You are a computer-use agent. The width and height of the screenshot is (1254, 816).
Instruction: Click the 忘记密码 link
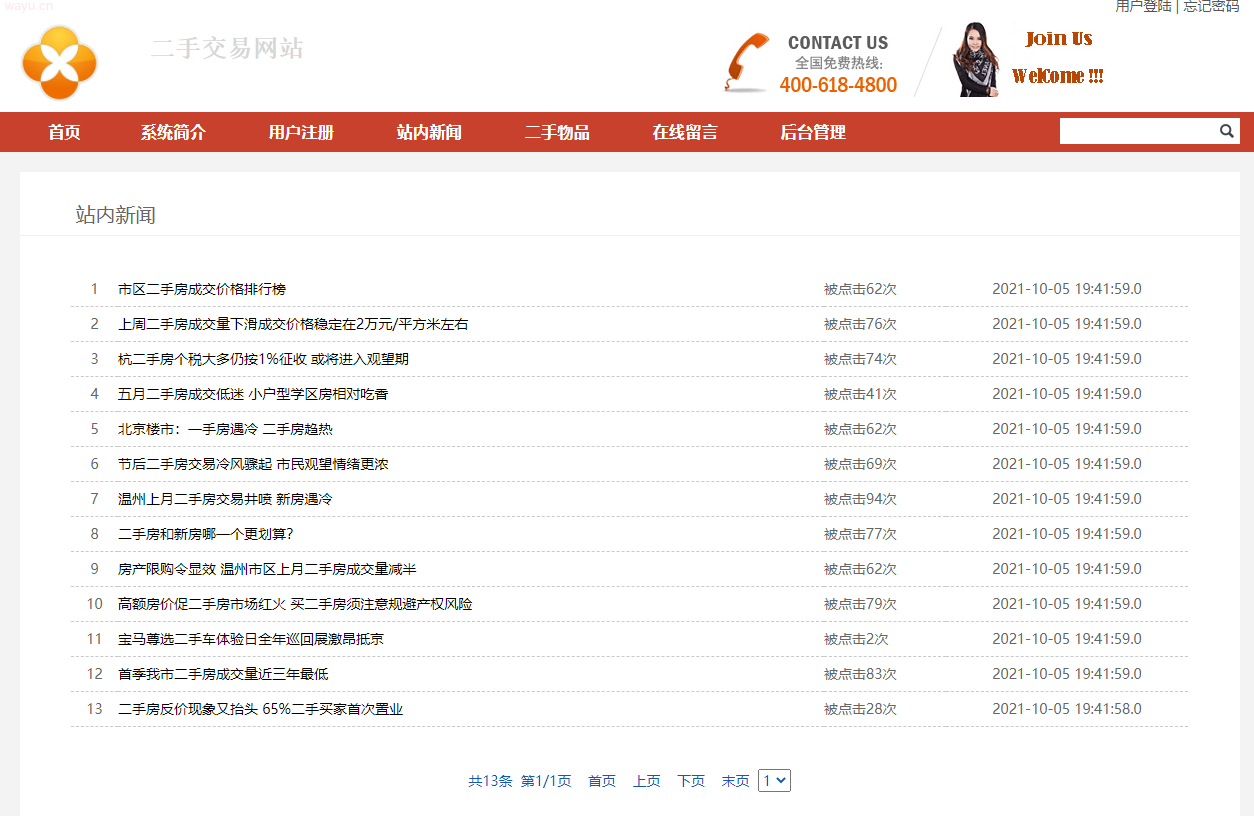point(1211,7)
